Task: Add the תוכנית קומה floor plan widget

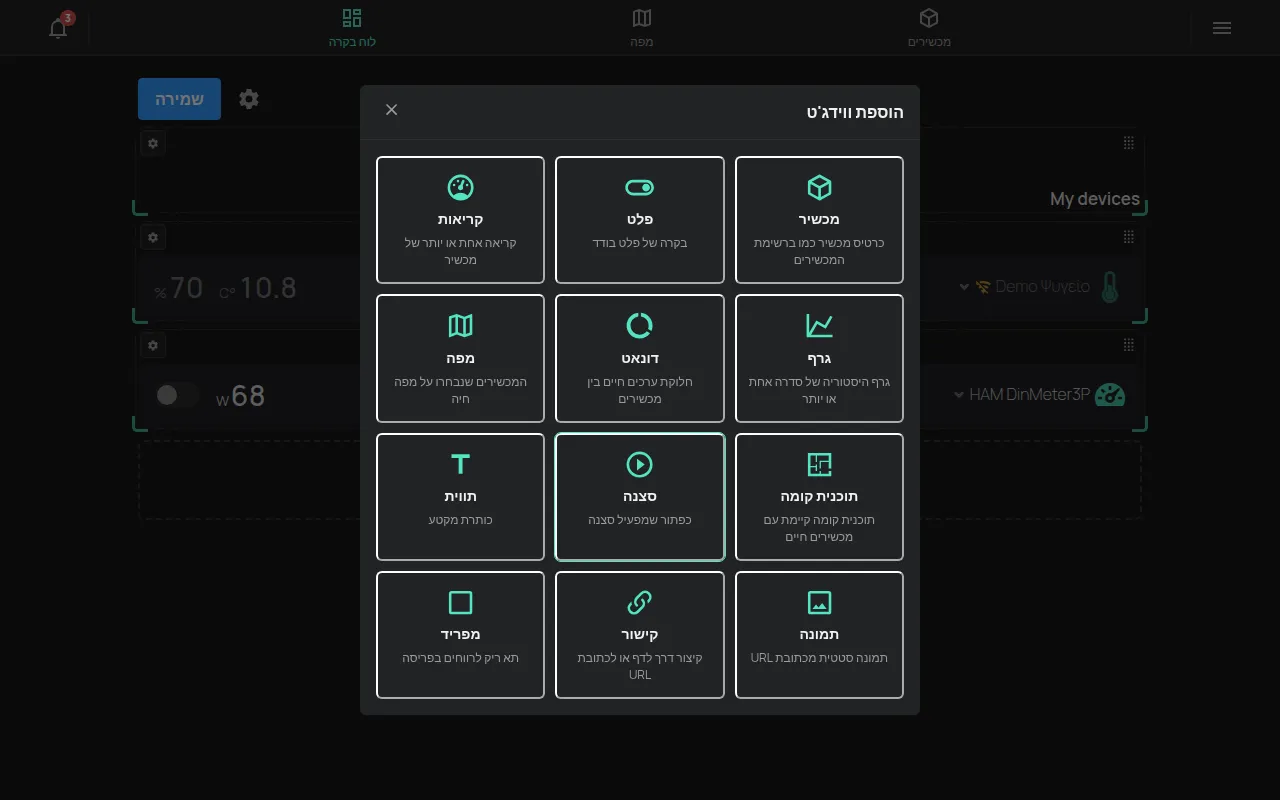Action: pyautogui.click(x=819, y=497)
